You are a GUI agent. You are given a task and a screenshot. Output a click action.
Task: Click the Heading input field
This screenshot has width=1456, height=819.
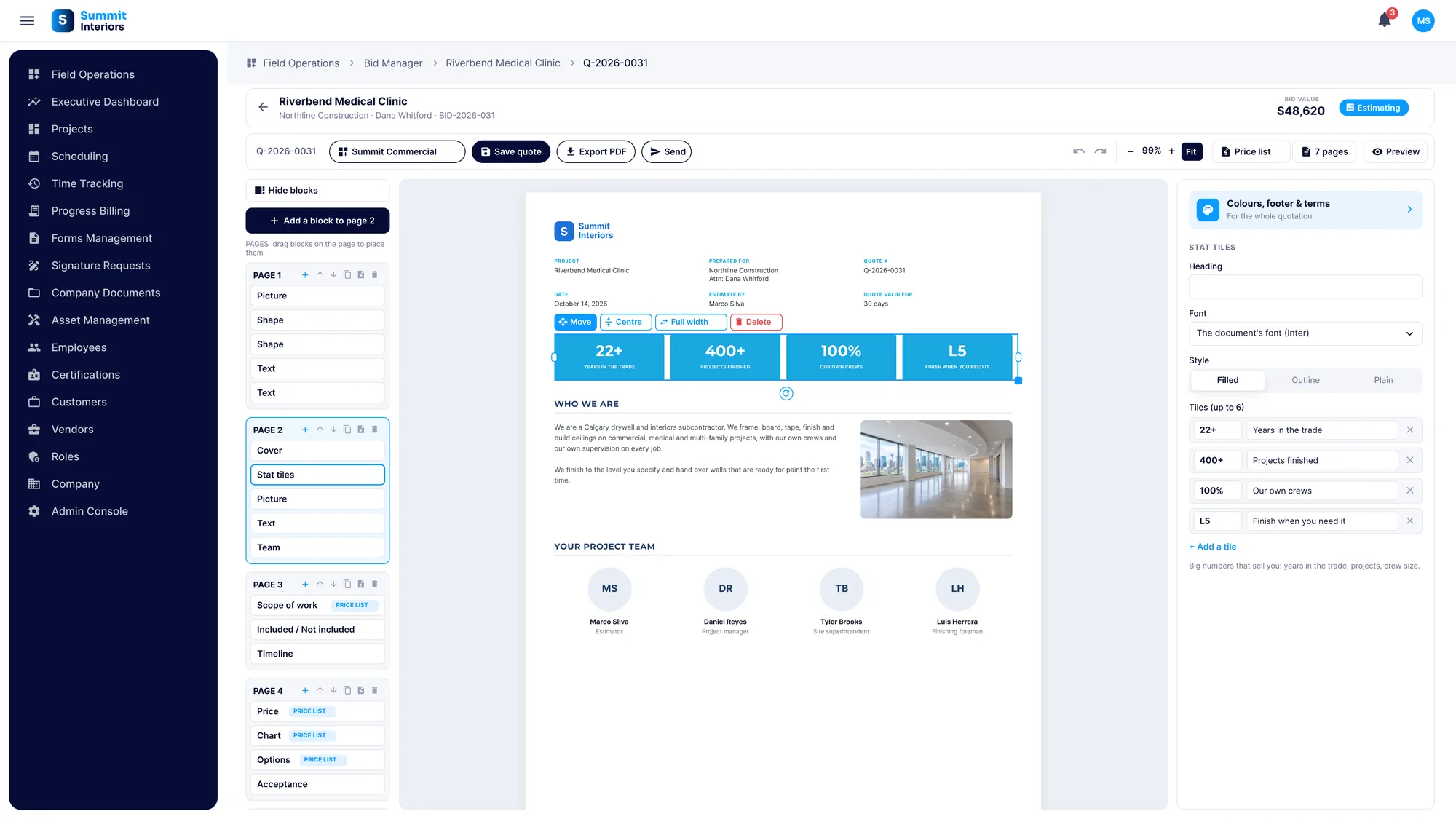1305,287
